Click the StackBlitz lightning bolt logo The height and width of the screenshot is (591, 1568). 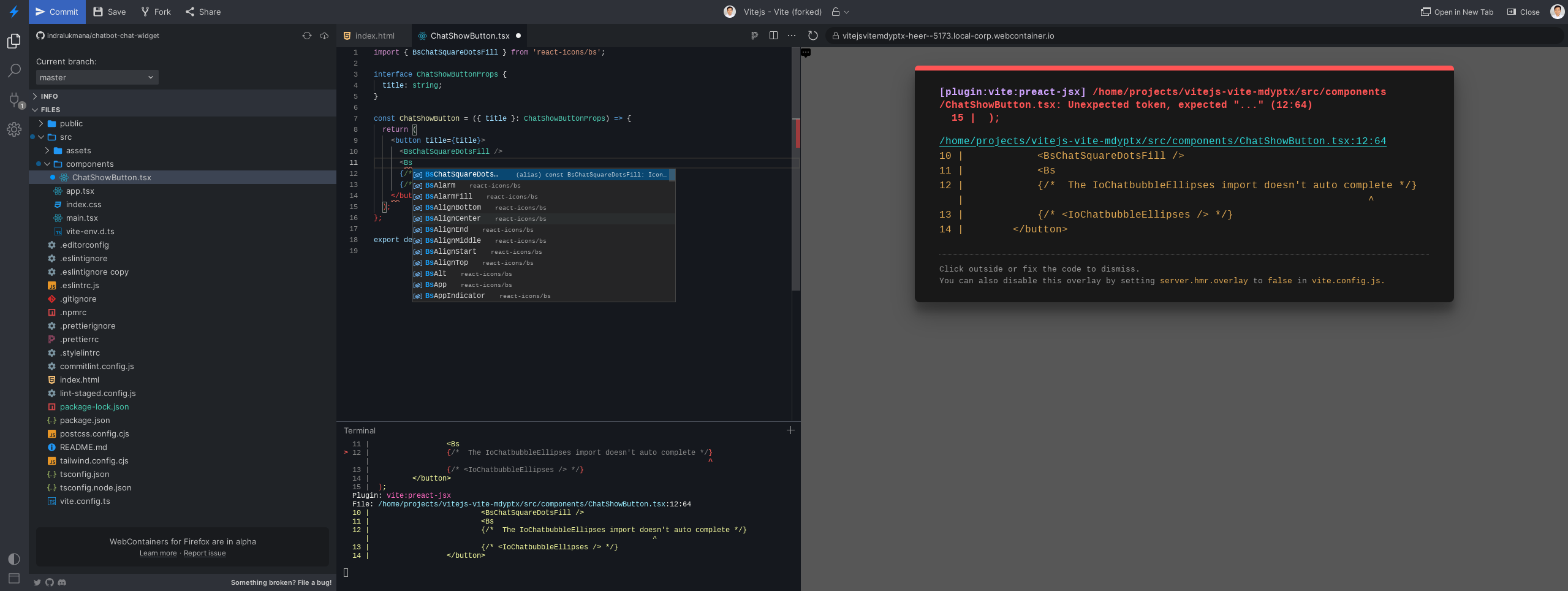tap(14, 12)
